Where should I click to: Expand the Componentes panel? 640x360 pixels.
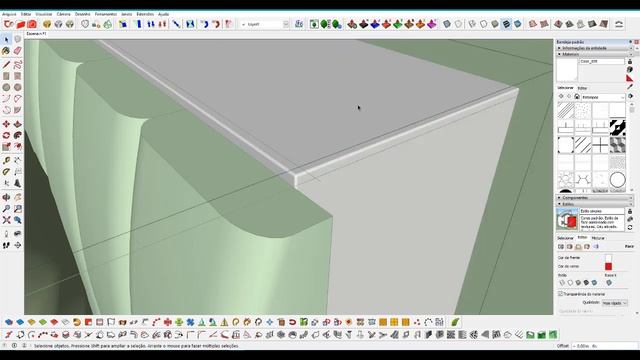(x=594, y=198)
